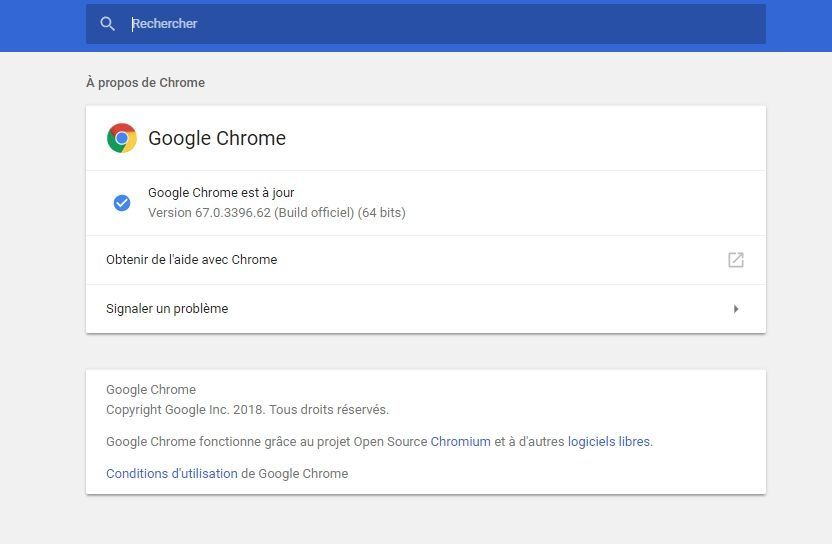Click the À propos de Chrome heading
Screen dimensions: 832x544
pos(145,83)
